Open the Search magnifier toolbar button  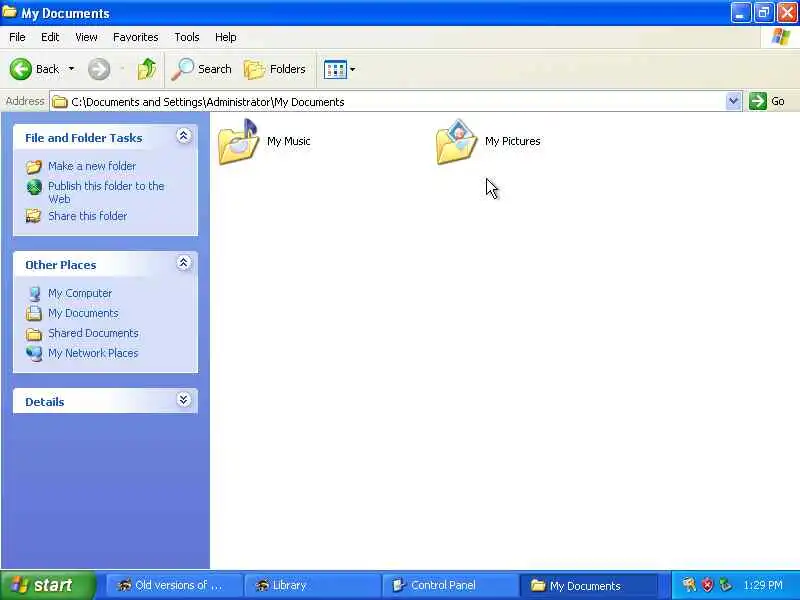tap(201, 69)
